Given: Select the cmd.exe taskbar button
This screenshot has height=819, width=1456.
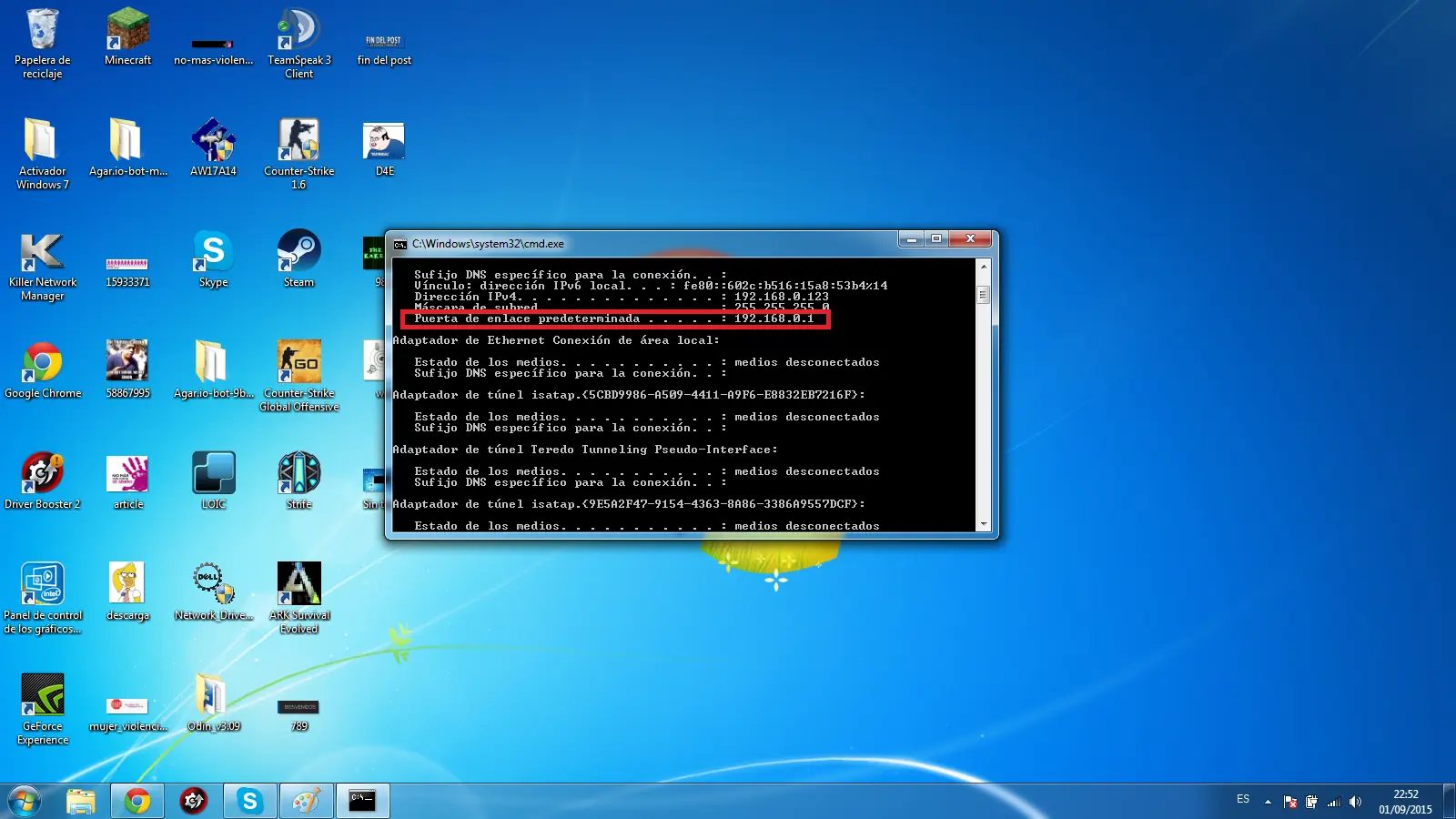Looking at the screenshot, I should pos(362,801).
